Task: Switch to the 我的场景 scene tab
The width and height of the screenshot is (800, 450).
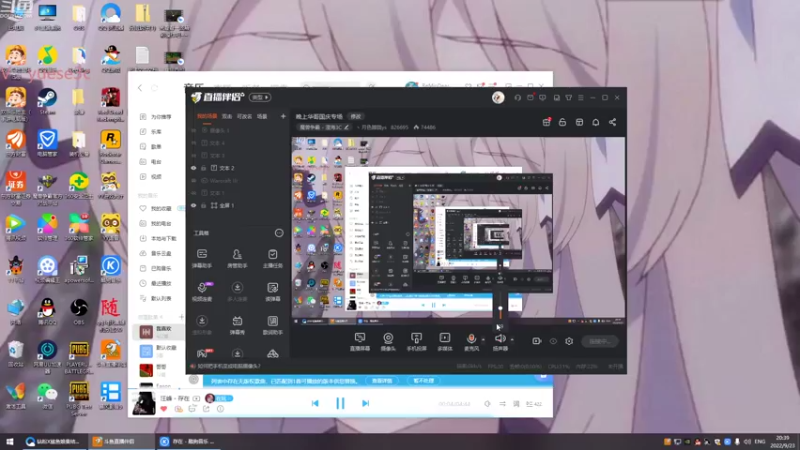Action: (x=207, y=117)
